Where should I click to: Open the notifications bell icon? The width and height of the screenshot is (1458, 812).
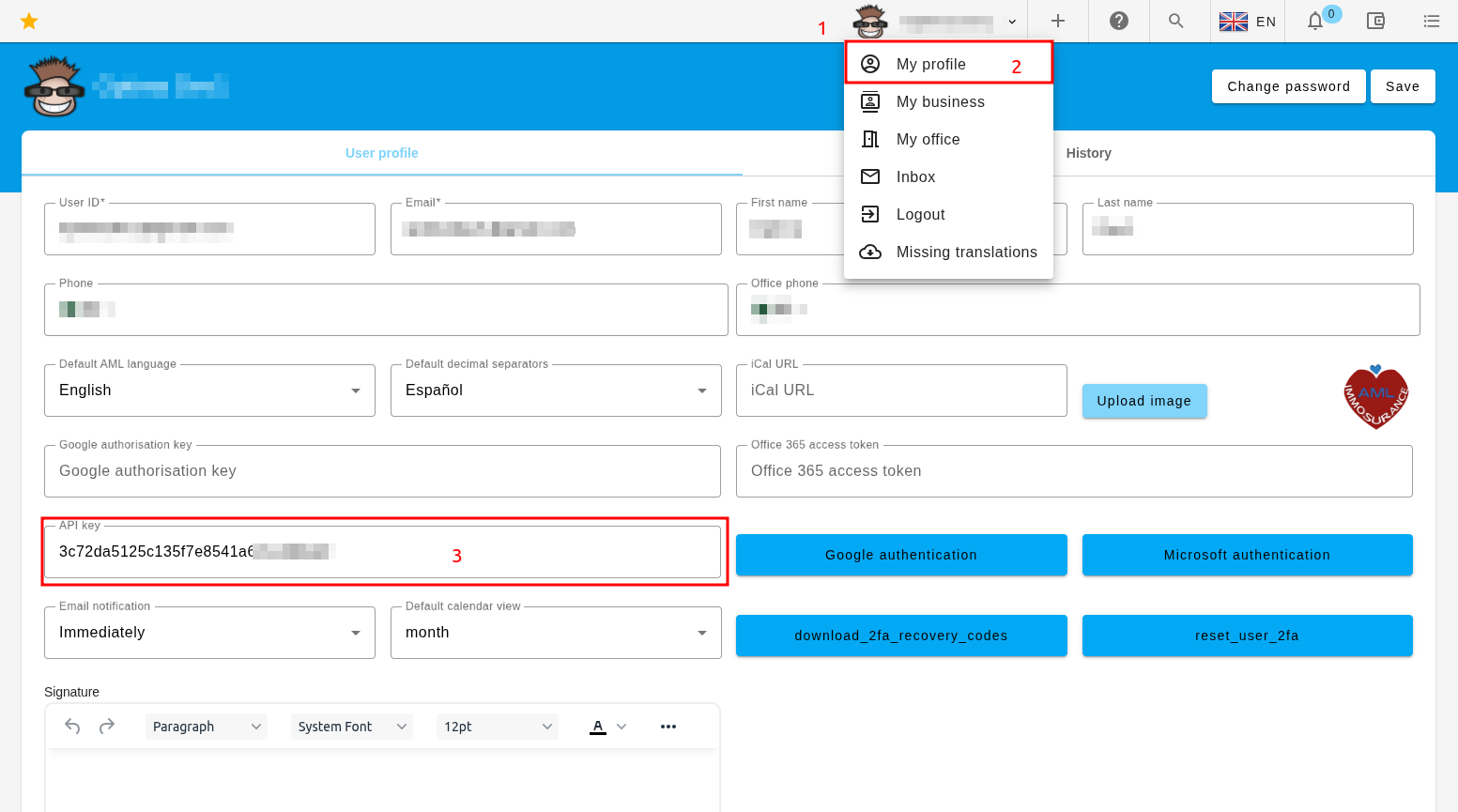click(1315, 21)
